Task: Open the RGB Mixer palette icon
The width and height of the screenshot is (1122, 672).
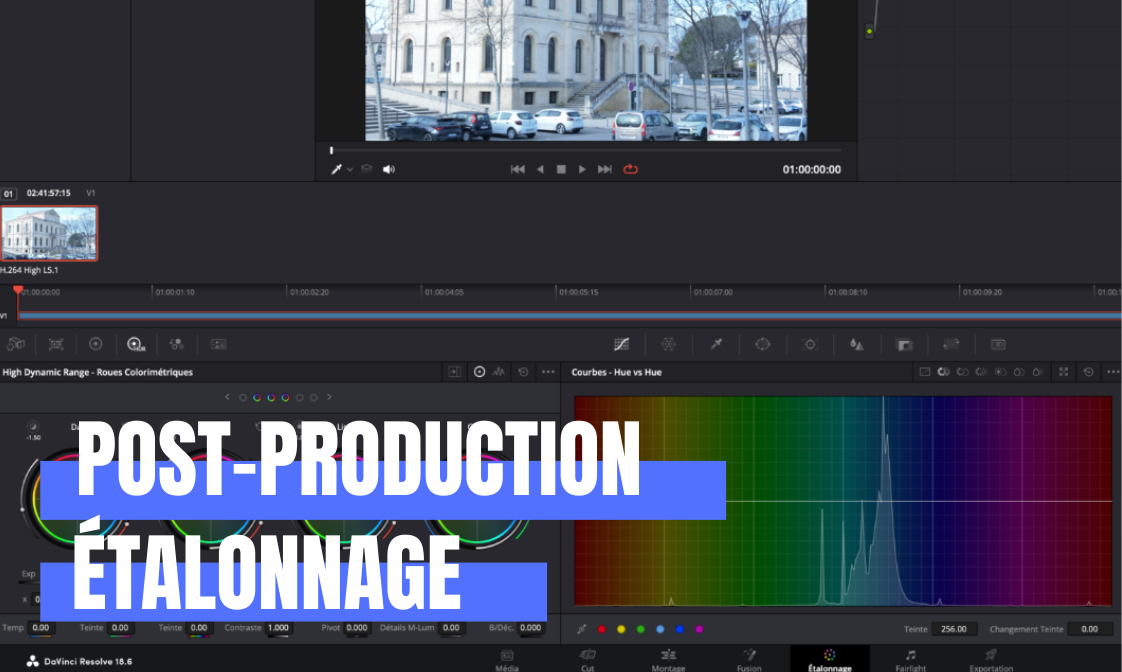Action: pos(177,344)
